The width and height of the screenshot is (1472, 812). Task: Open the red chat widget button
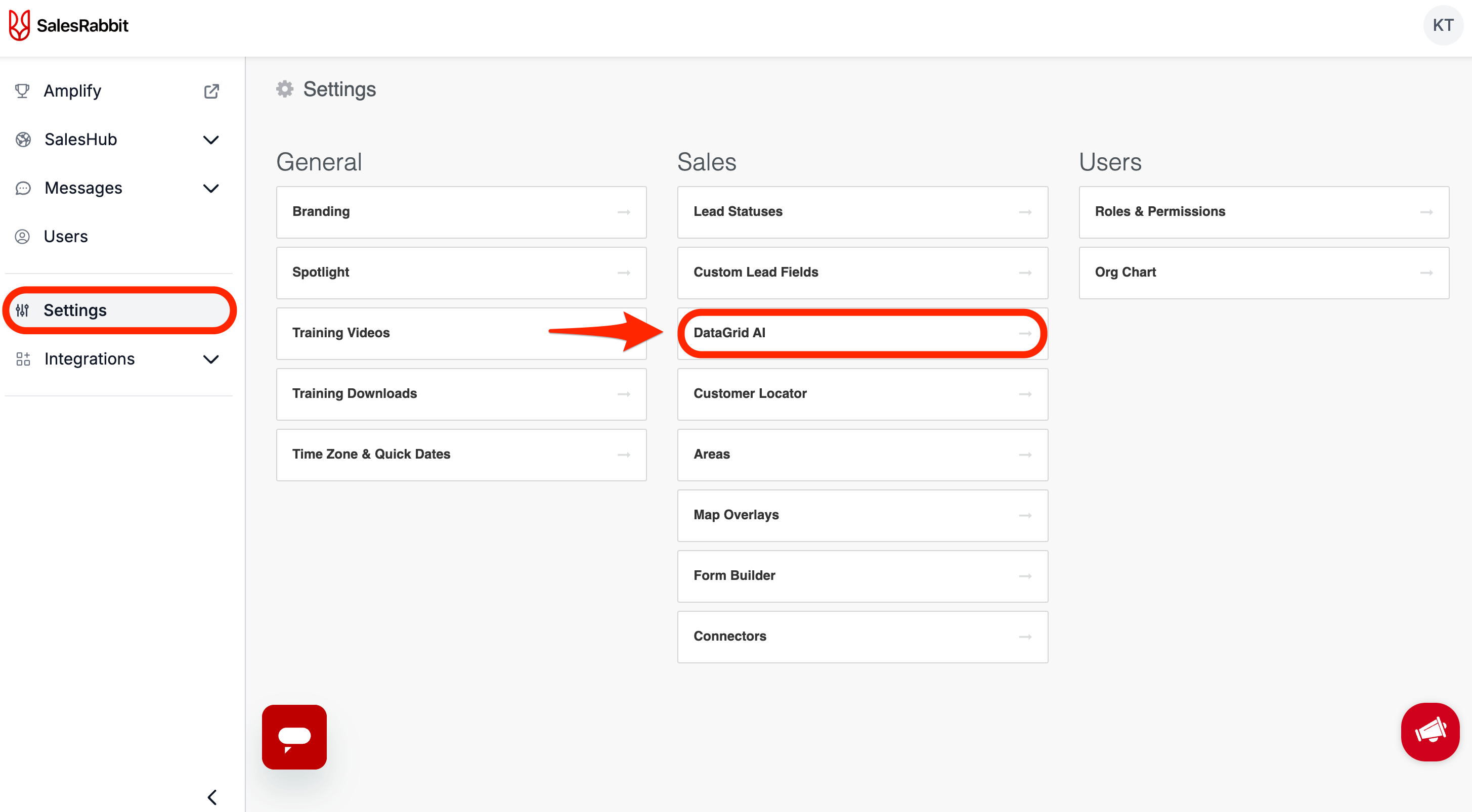tap(294, 737)
